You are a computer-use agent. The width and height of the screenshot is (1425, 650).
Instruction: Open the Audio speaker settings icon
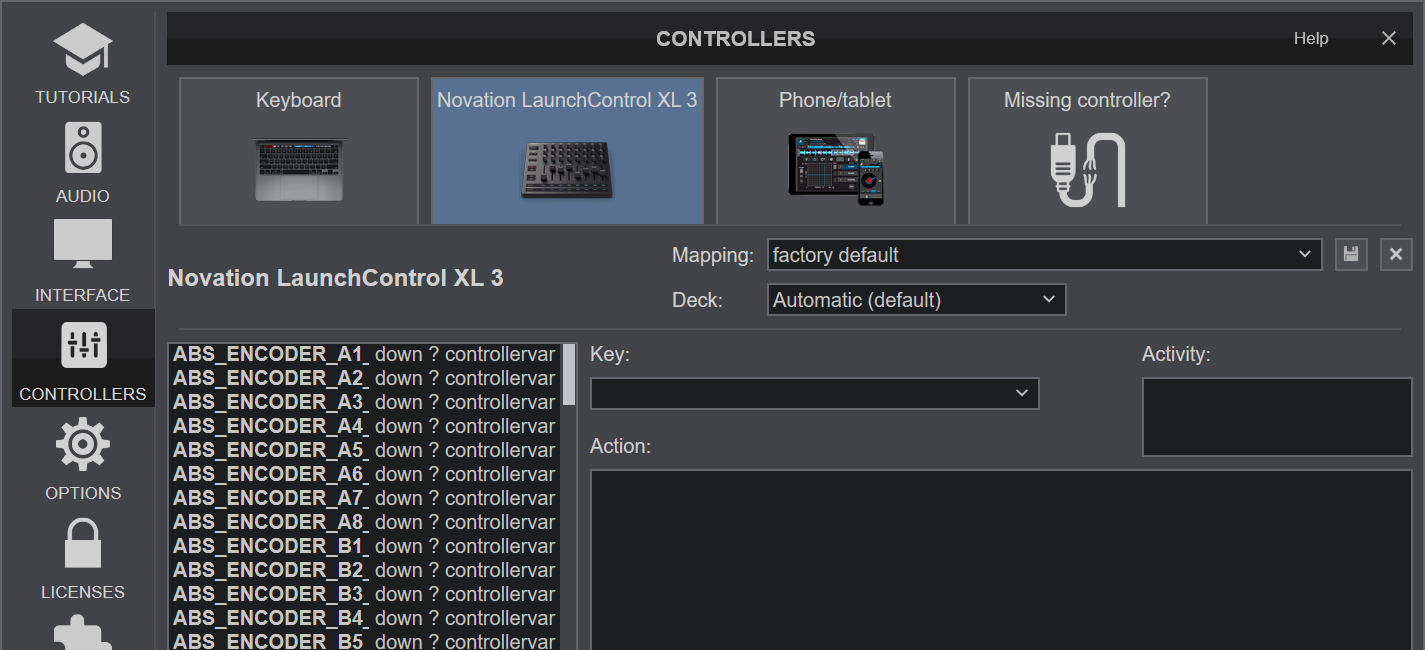(82, 150)
